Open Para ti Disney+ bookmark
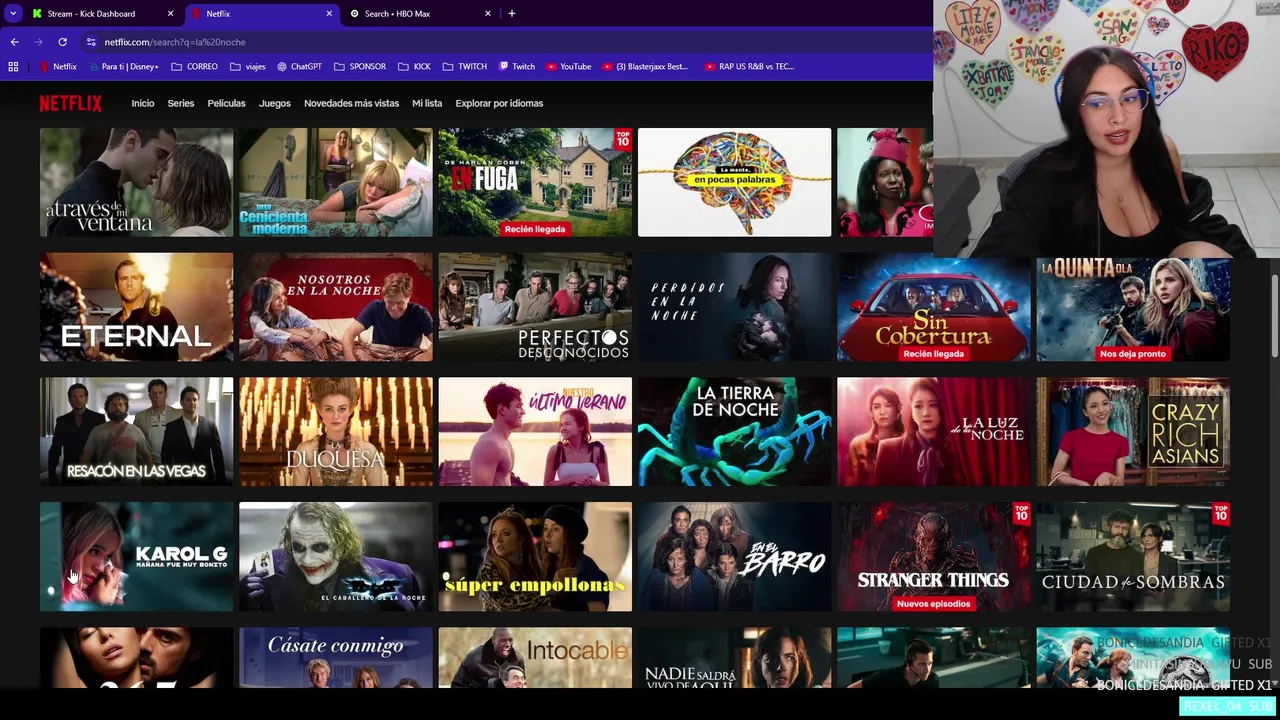Image resolution: width=1280 pixels, height=720 pixels. (124, 67)
